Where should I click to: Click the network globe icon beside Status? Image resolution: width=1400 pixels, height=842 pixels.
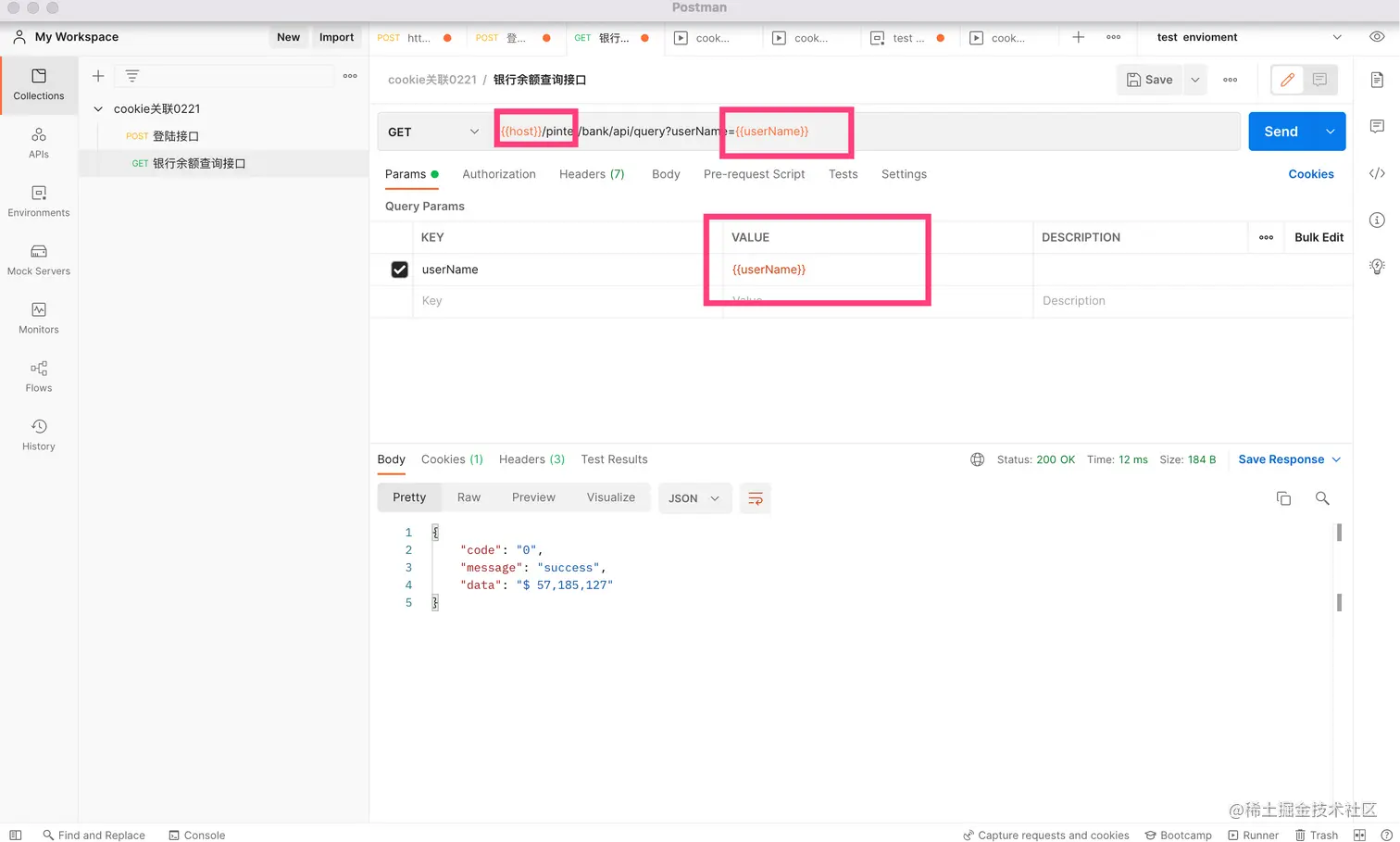(977, 459)
